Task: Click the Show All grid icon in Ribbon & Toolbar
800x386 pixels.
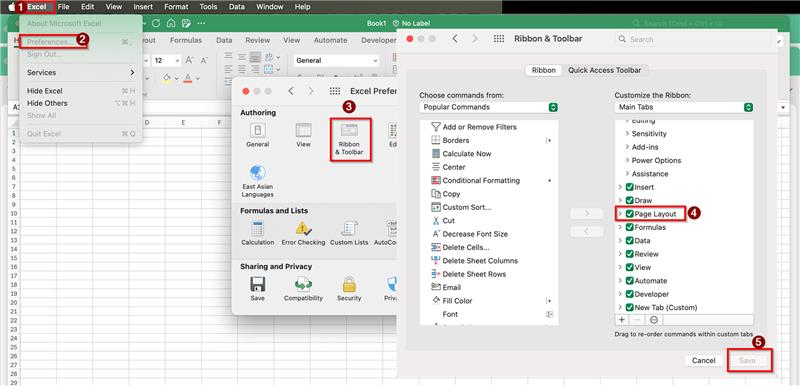Action: [499, 39]
